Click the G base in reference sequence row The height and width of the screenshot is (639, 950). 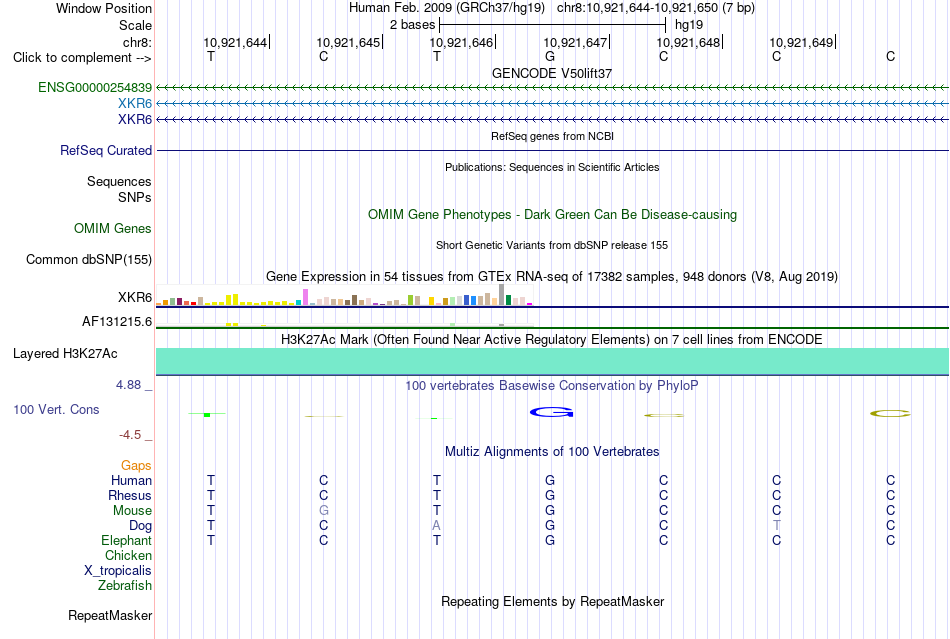(x=550, y=56)
